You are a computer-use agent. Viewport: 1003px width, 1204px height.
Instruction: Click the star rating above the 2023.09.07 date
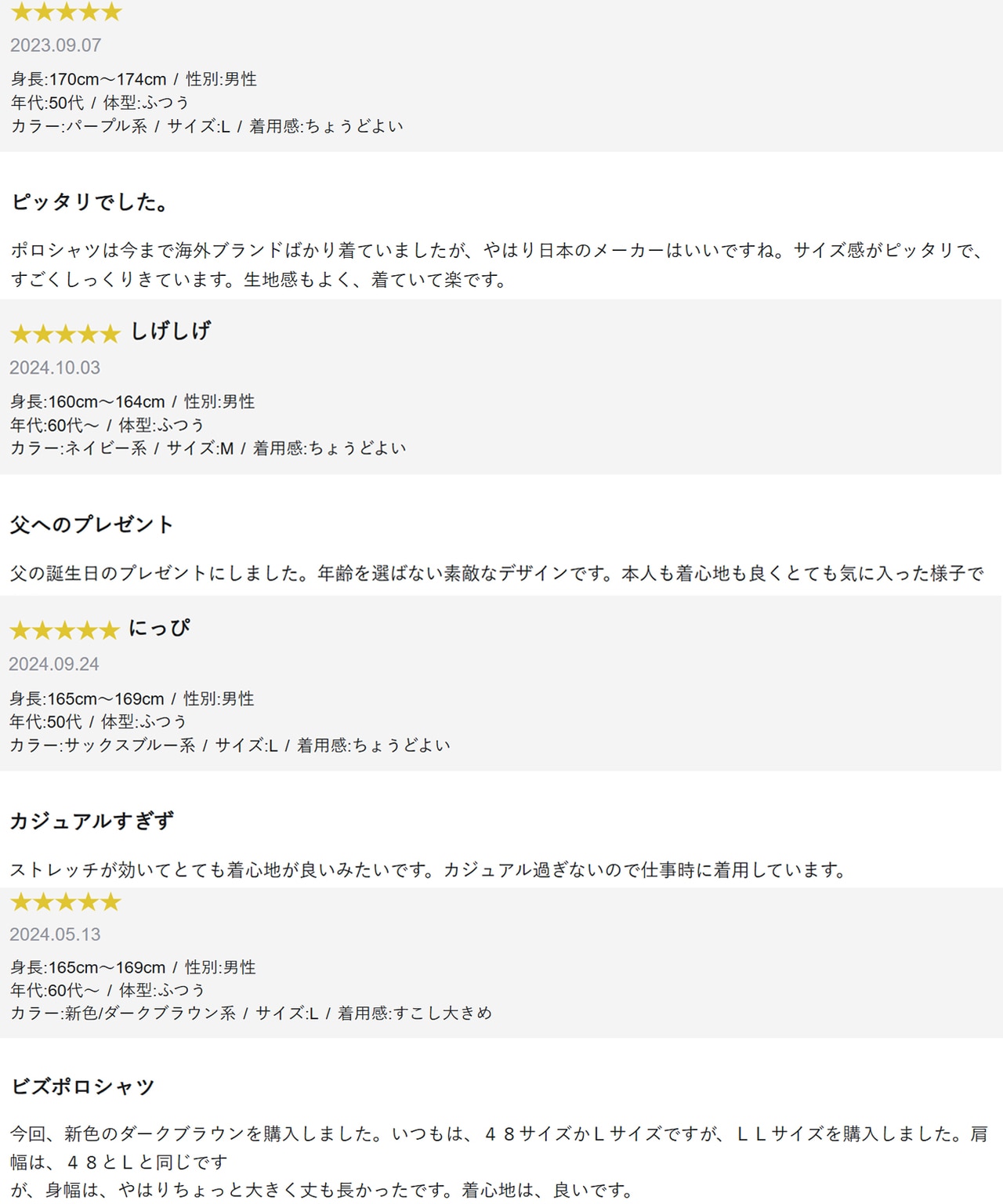click(66, 12)
